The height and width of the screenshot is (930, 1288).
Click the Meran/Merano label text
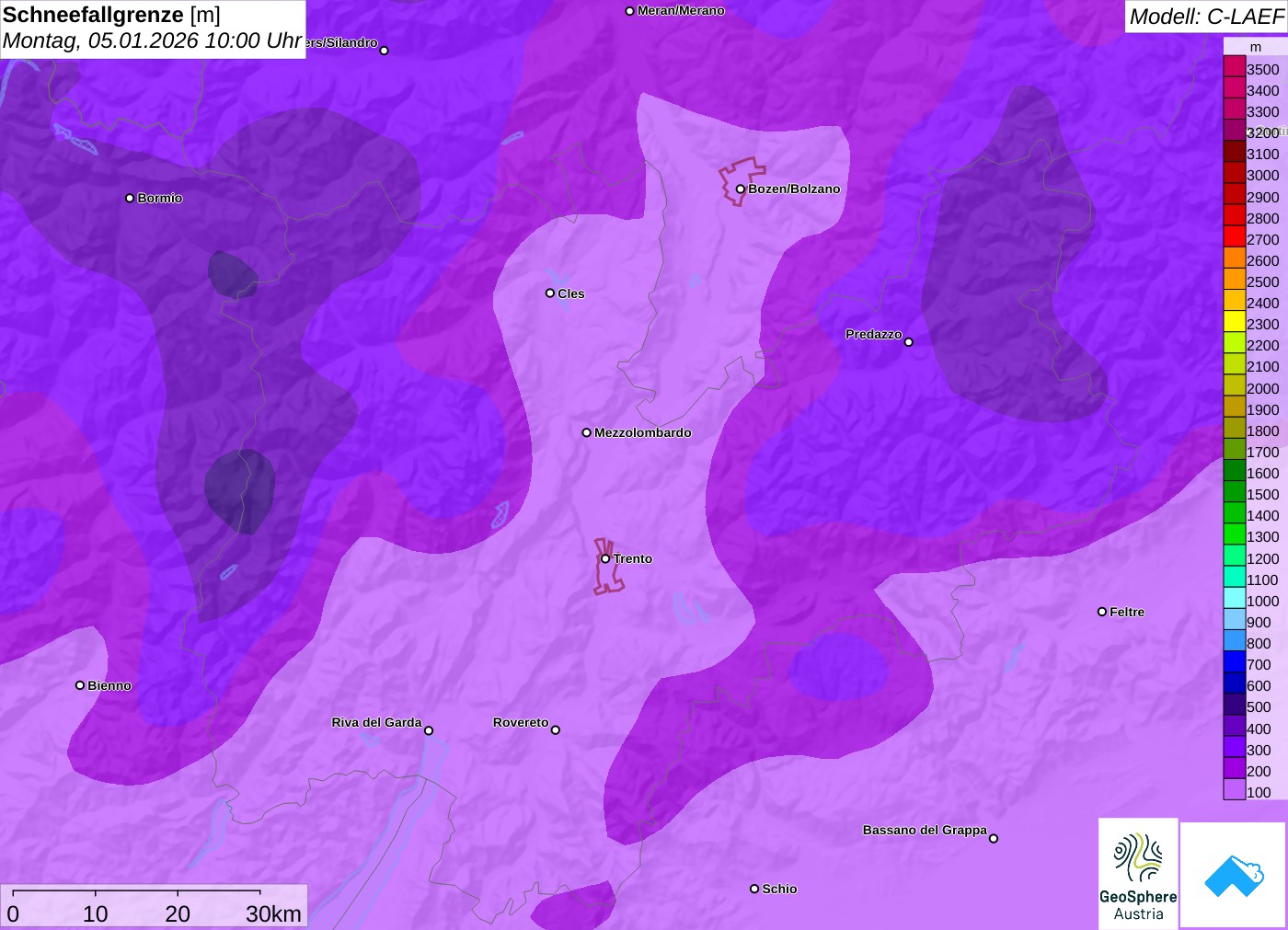[681, 10]
